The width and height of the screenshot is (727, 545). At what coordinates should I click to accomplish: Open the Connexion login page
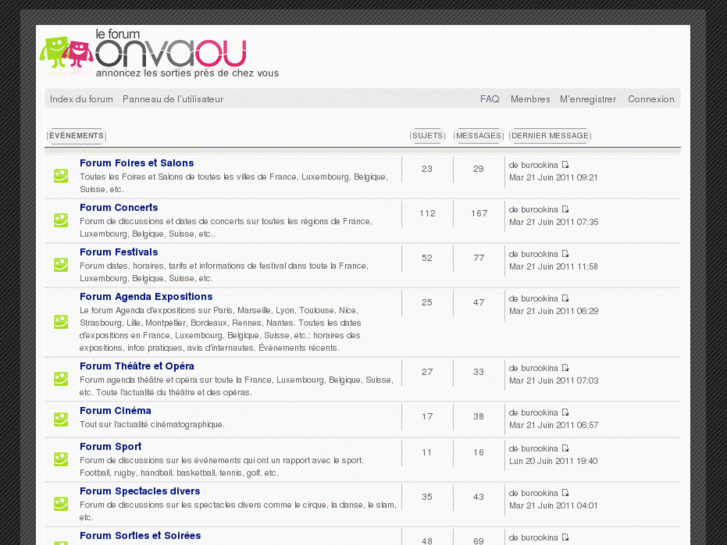(x=651, y=99)
